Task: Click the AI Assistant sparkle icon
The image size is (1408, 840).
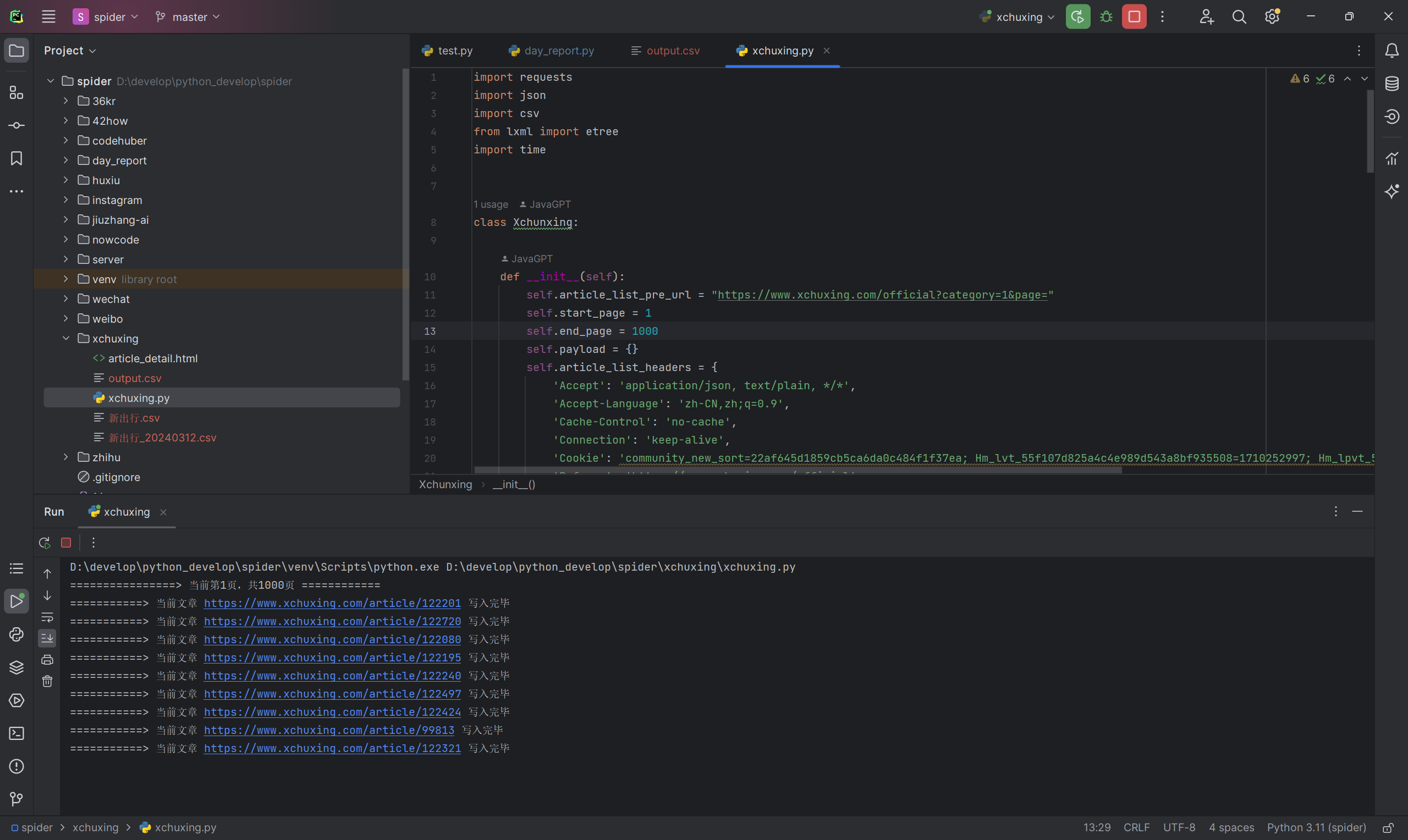Action: [x=1391, y=191]
